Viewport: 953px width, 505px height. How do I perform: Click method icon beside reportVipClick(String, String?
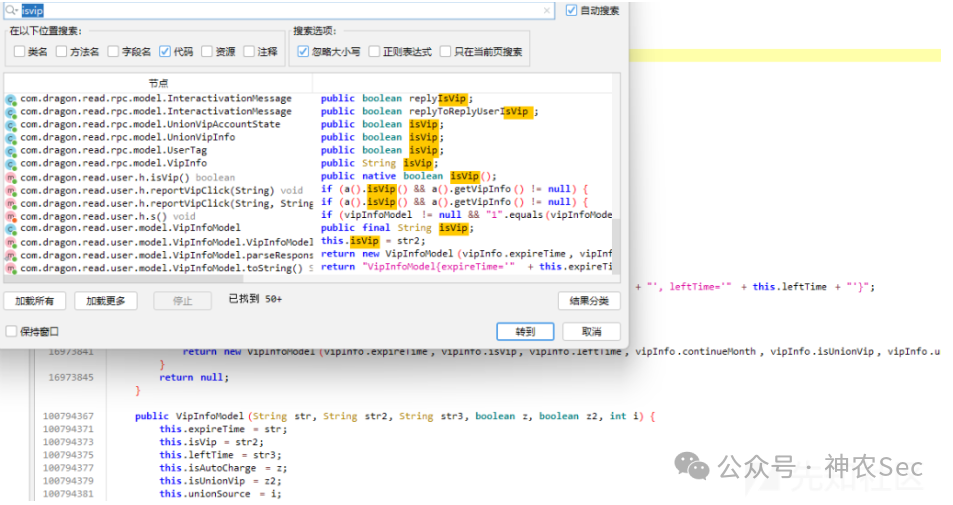point(10,204)
